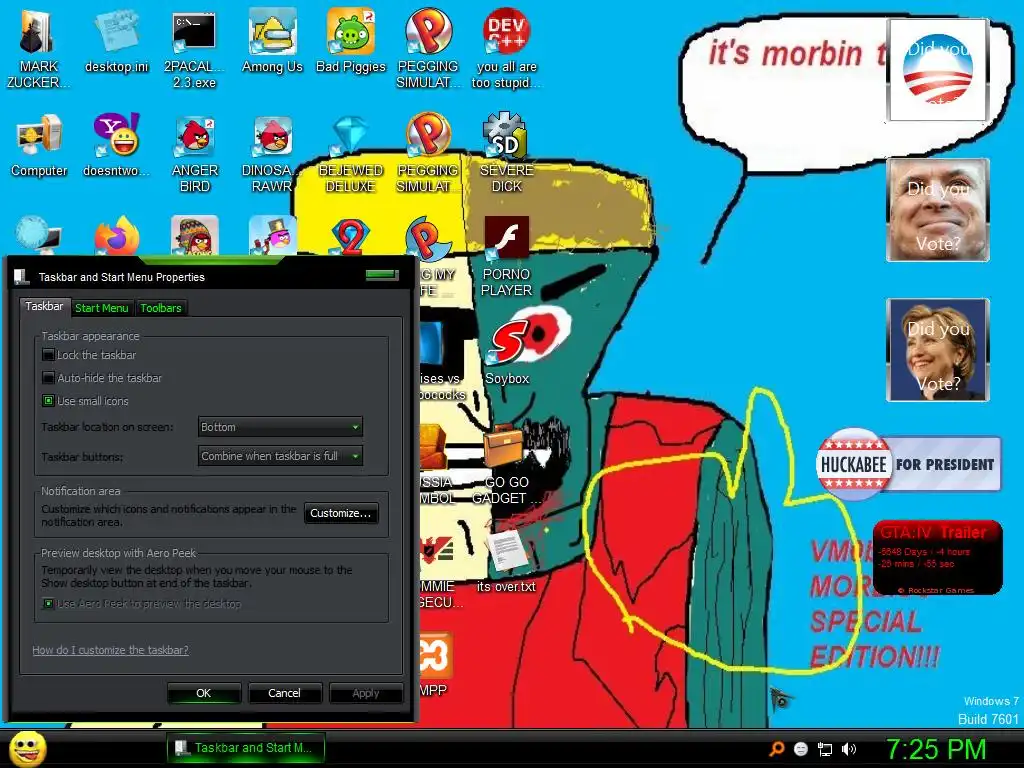Select the Firefox desktop icon

(116, 236)
